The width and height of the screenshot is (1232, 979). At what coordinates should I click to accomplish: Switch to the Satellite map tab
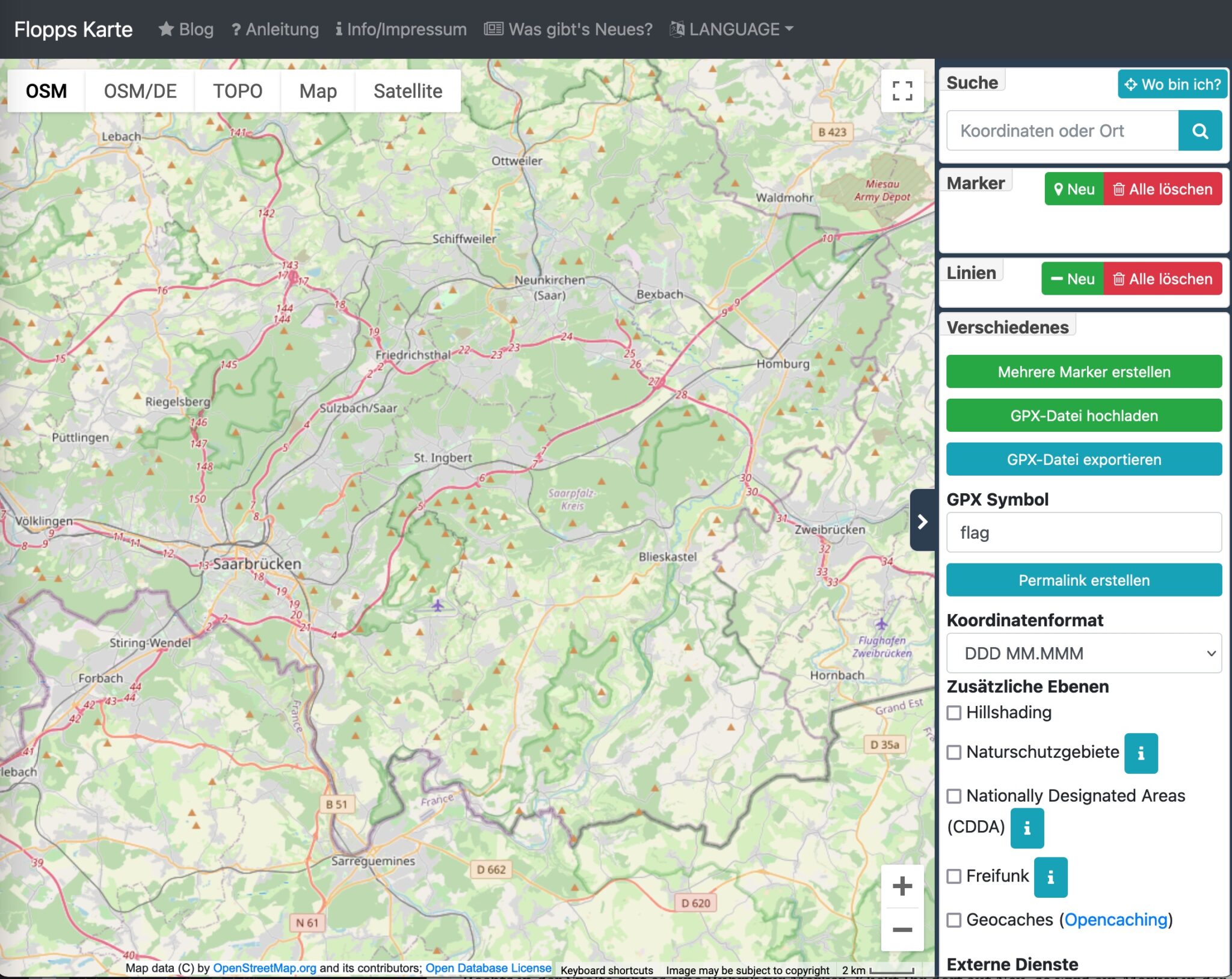pos(407,91)
